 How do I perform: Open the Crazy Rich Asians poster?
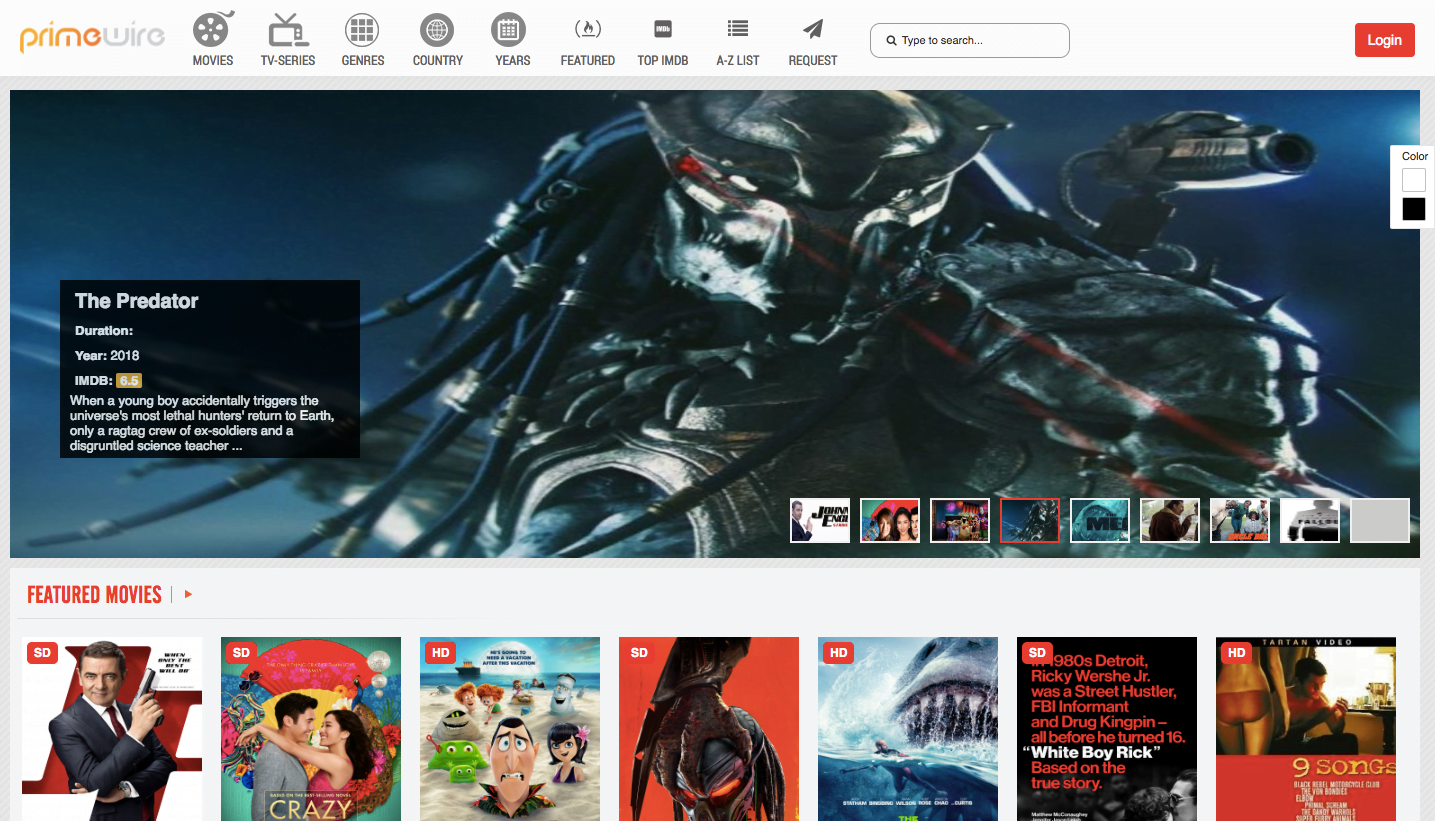[311, 729]
